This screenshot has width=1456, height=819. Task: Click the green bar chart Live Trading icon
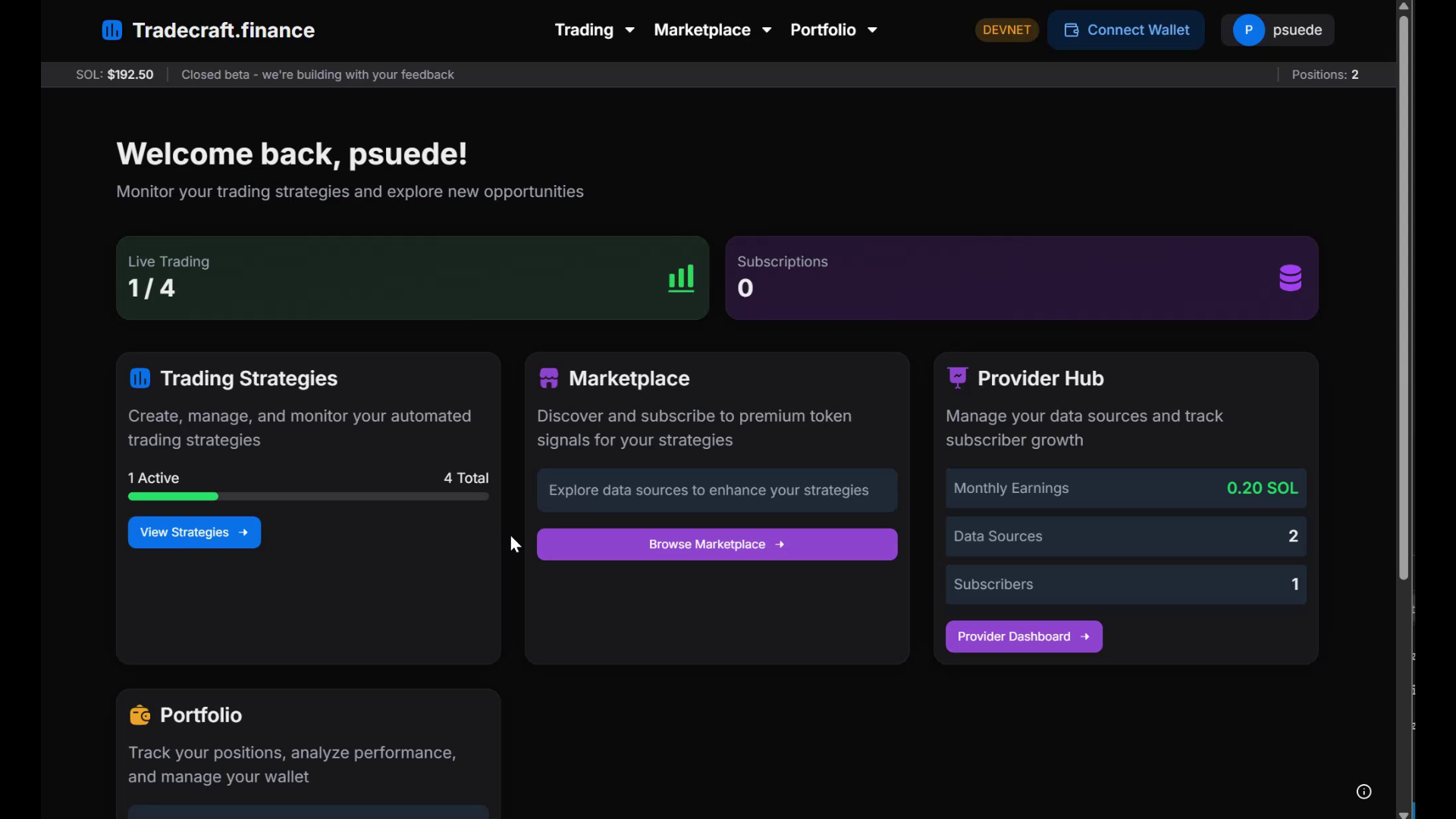[x=680, y=278]
